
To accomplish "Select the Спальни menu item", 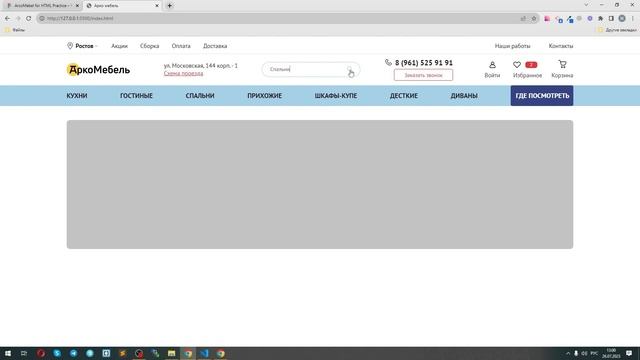I will (x=200, y=96).
